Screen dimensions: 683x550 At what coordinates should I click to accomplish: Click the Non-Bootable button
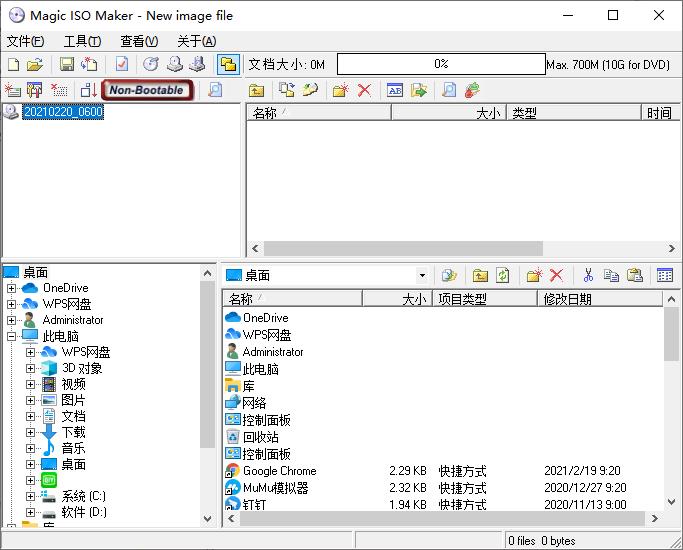(x=147, y=90)
